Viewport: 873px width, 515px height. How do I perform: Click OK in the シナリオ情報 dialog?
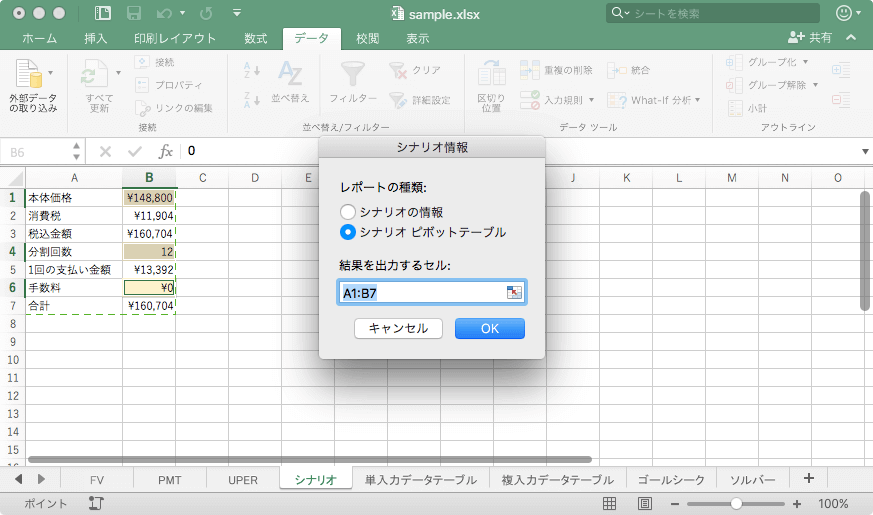[x=490, y=328]
